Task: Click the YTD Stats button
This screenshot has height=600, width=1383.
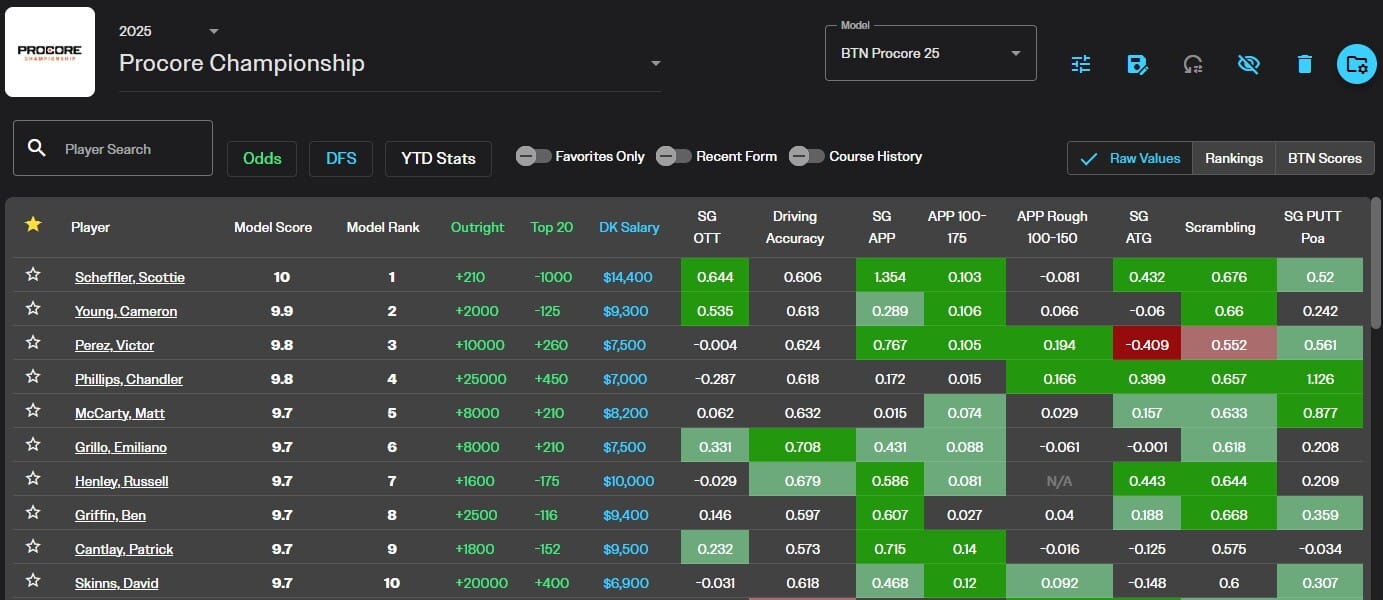Action: [438, 158]
